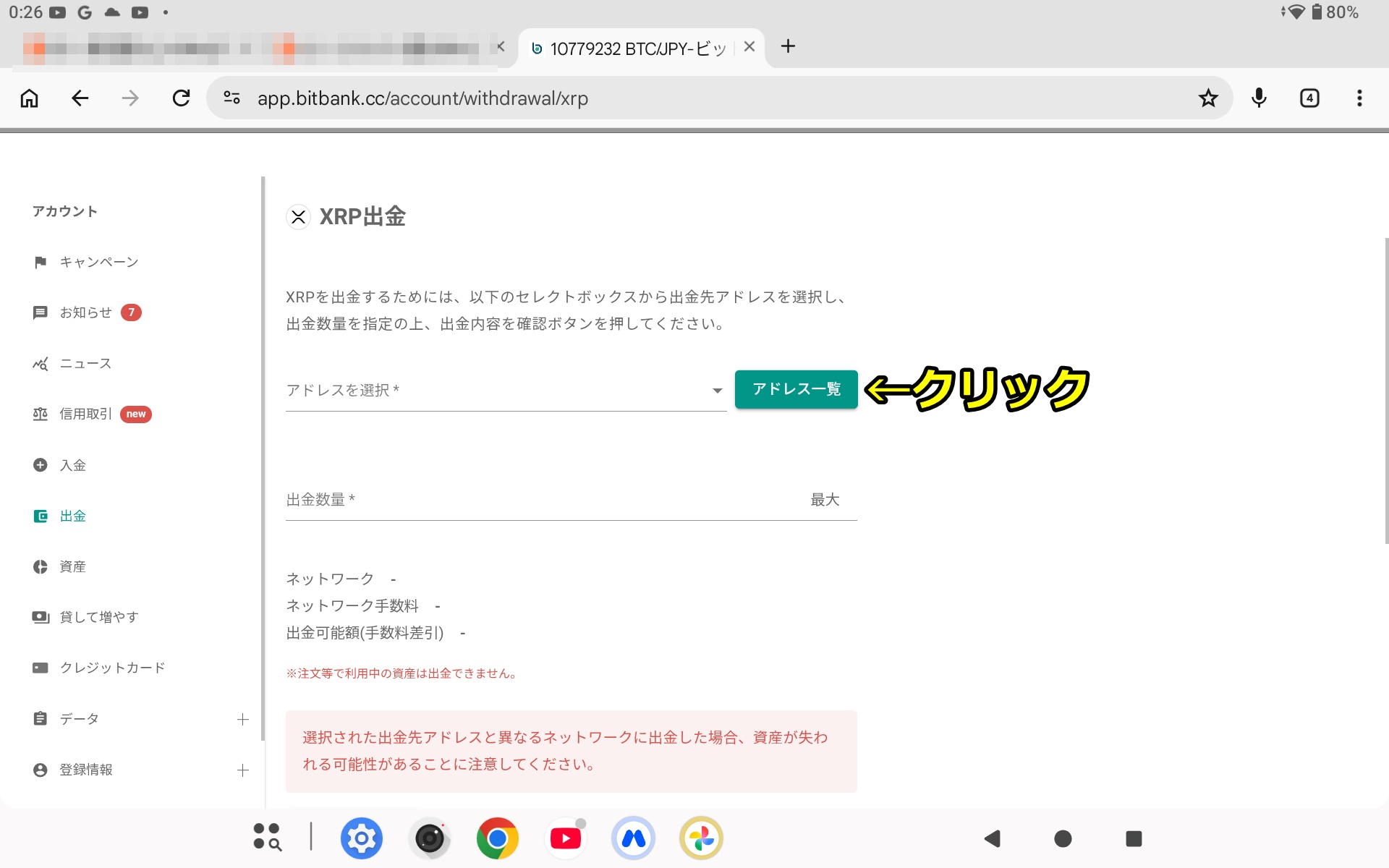Open the tab switcher showing 4
The image size is (1389, 868).
click(x=1309, y=98)
